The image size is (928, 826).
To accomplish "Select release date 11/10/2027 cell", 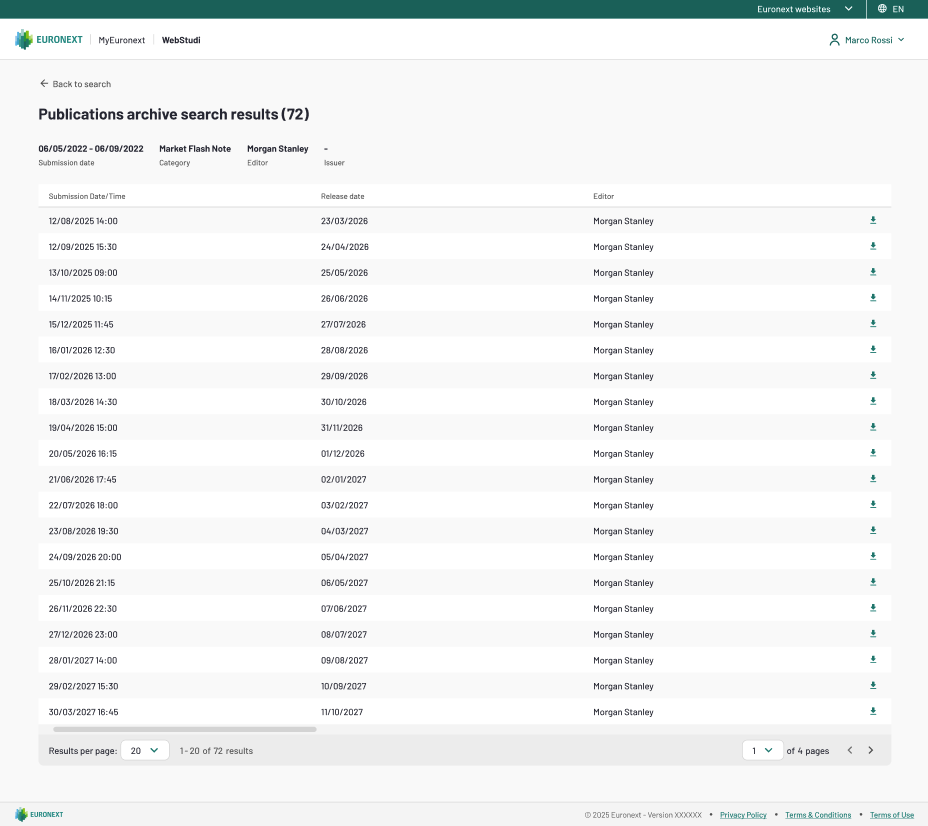I will click(x=341, y=712).
